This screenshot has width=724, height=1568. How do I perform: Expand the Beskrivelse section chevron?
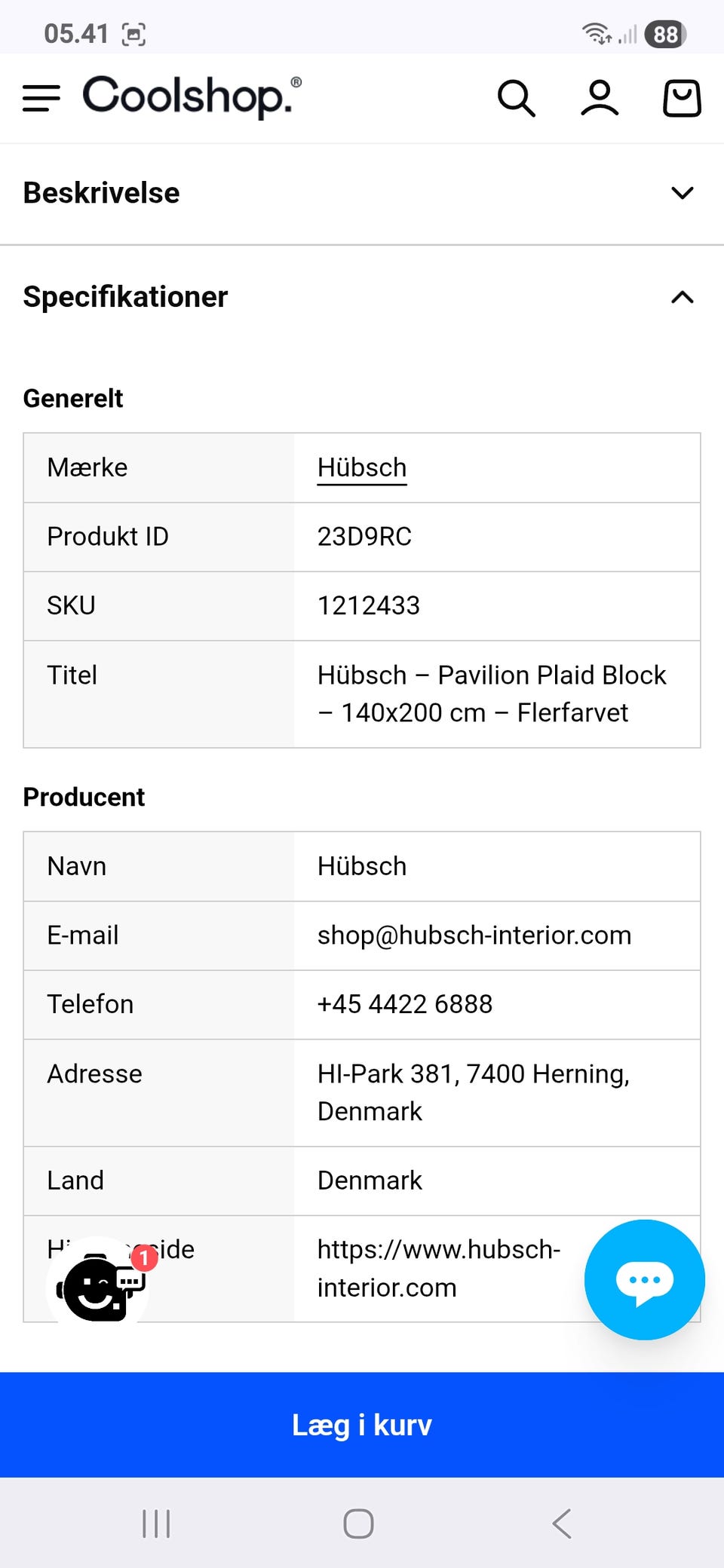(682, 193)
